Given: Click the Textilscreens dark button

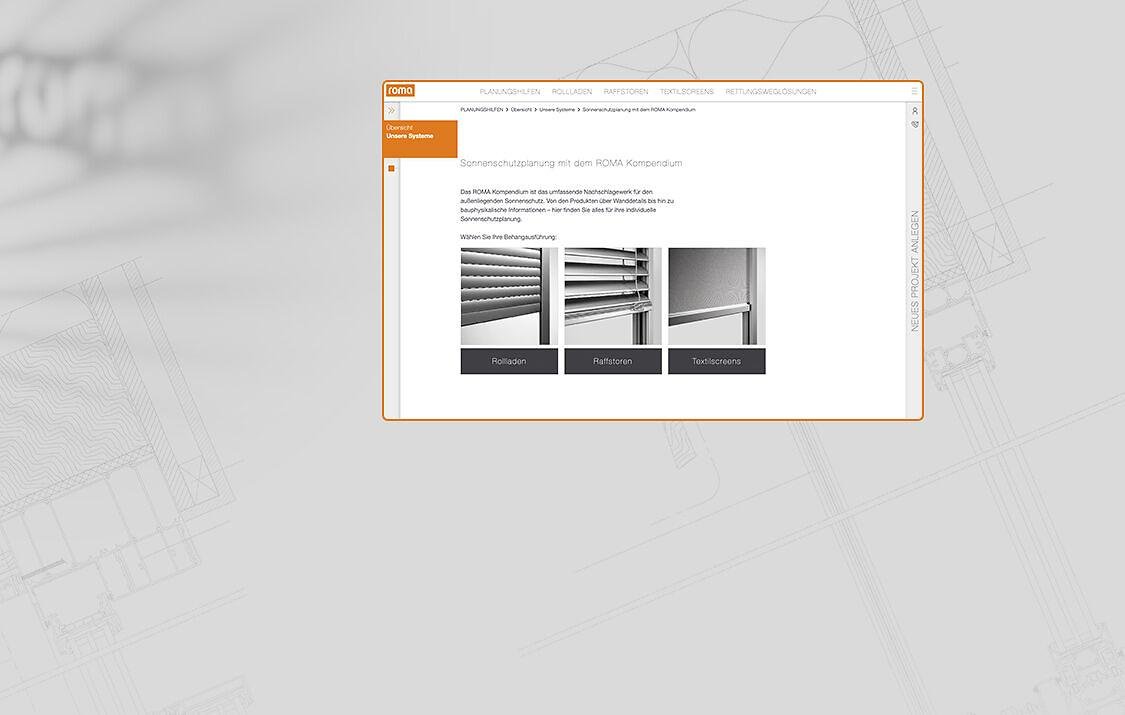Looking at the screenshot, I should (x=717, y=361).
